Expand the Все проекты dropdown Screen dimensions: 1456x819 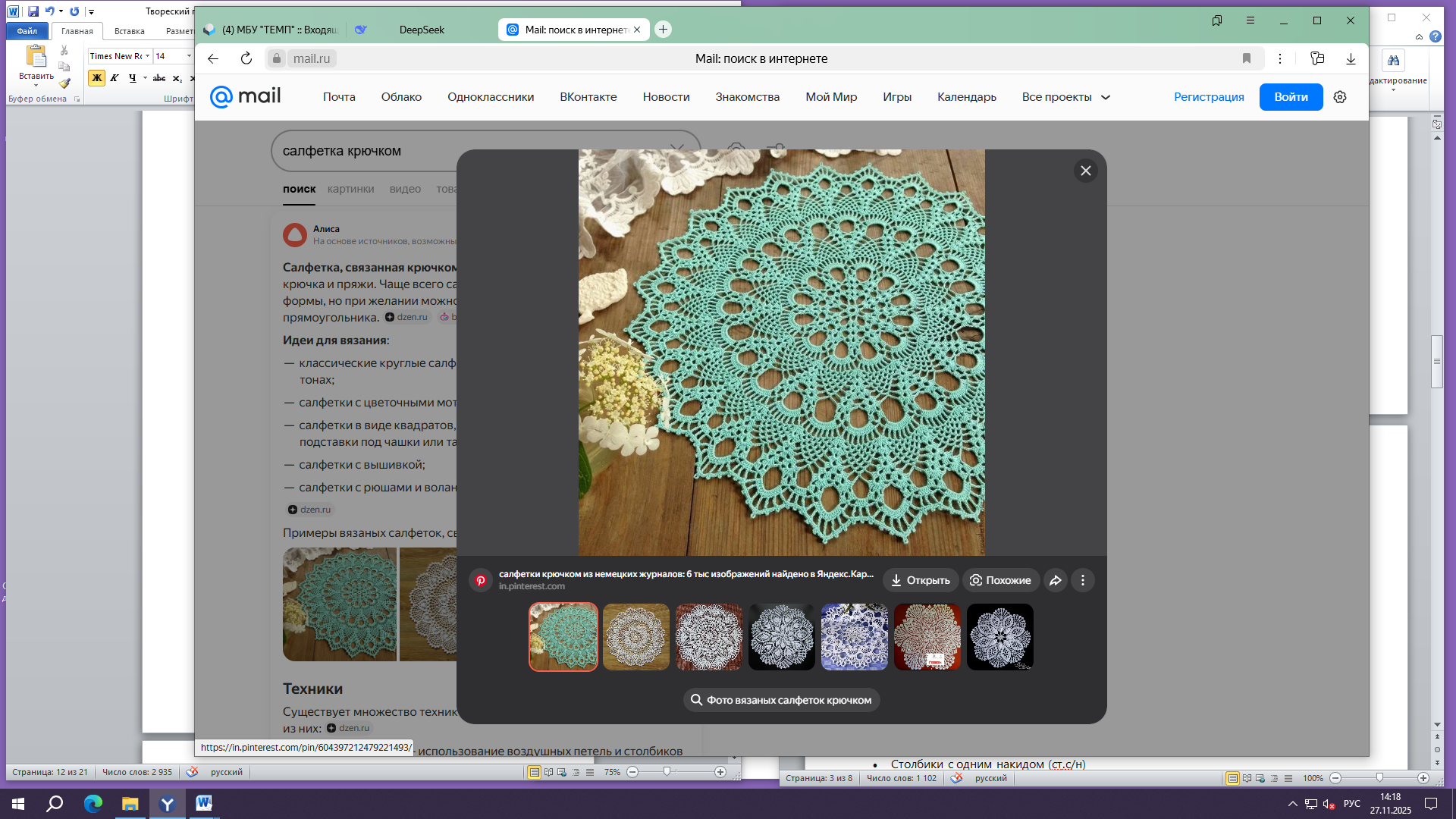tap(1066, 97)
